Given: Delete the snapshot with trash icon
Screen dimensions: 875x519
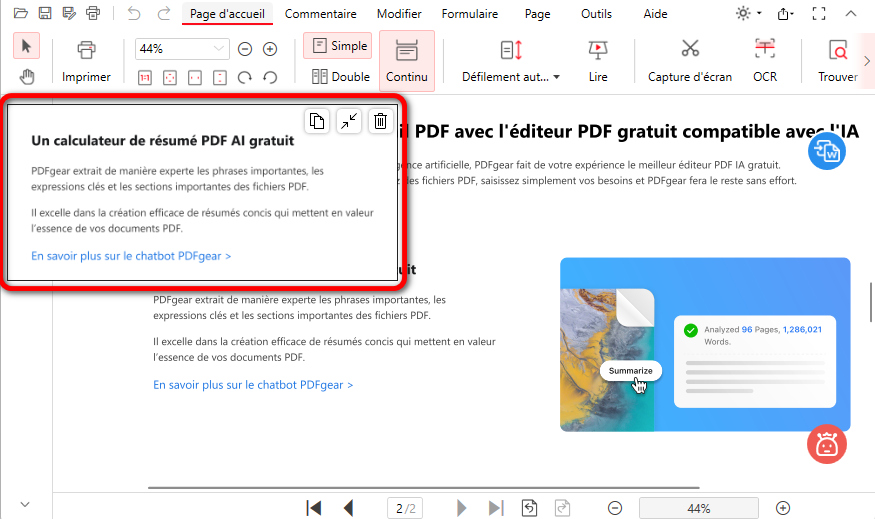Looking at the screenshot, I should click(381, 121).
